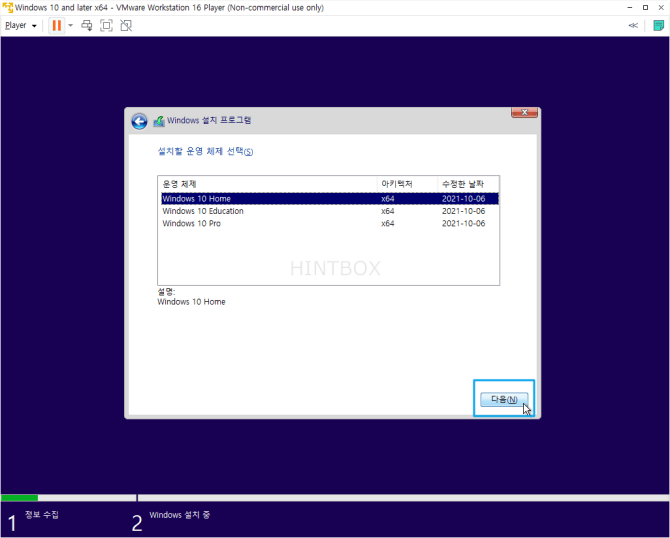Click the Windows setup program icon
Image resolution: width=670 pixels, height=538 pixels.
(x=159, y=121)
